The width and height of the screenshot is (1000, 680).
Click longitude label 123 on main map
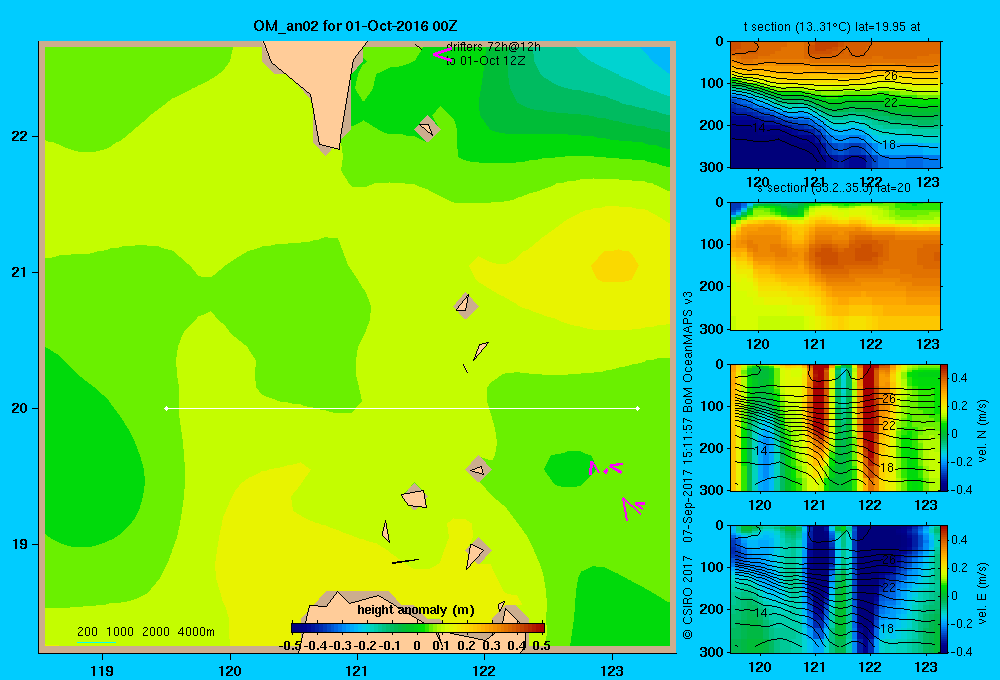coord(612,670)
